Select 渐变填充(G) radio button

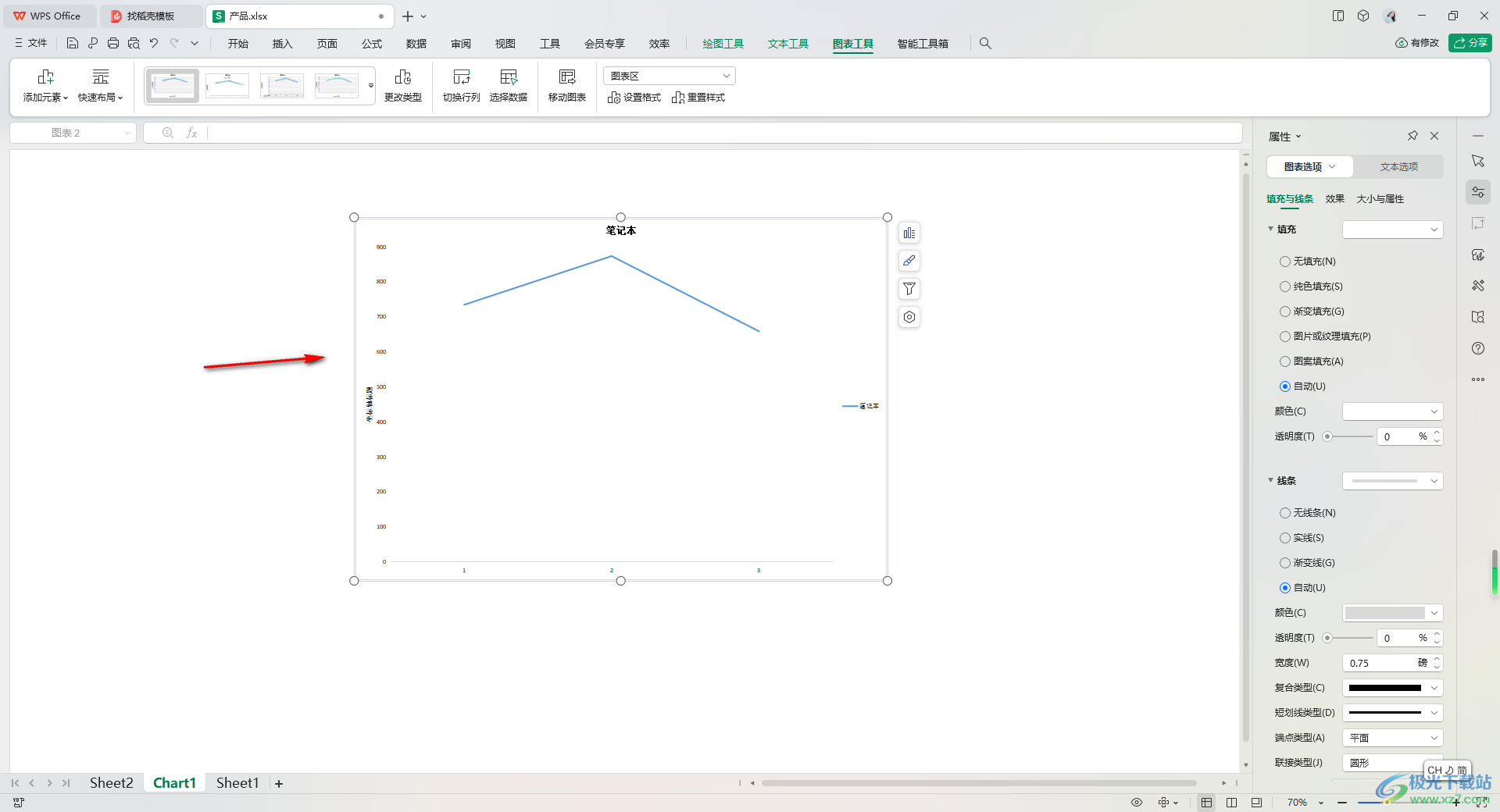(x=1285, y=312)
